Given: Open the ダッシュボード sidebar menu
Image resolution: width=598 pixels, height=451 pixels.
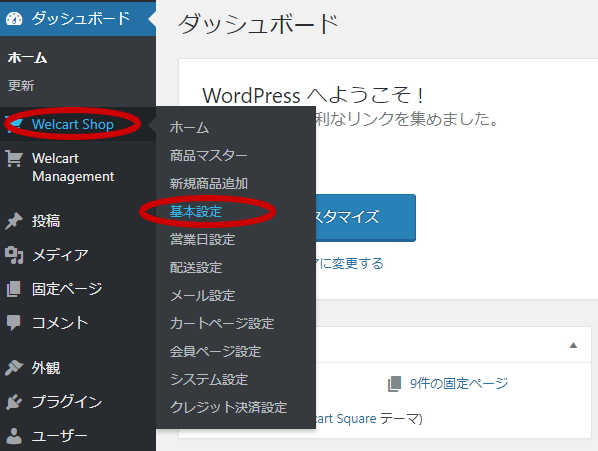Looking at the screenshot, I should 78,18.
